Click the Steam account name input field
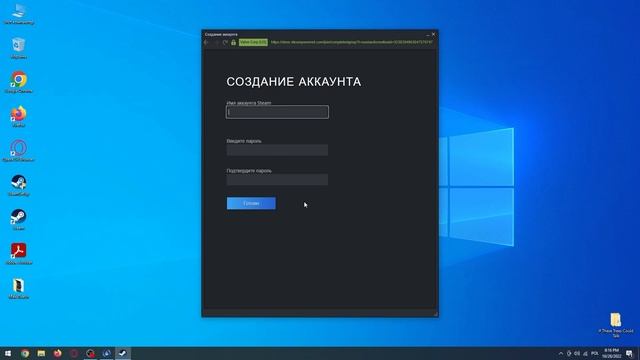The height and width of the screenshot is (360, 640). [277, 112]
